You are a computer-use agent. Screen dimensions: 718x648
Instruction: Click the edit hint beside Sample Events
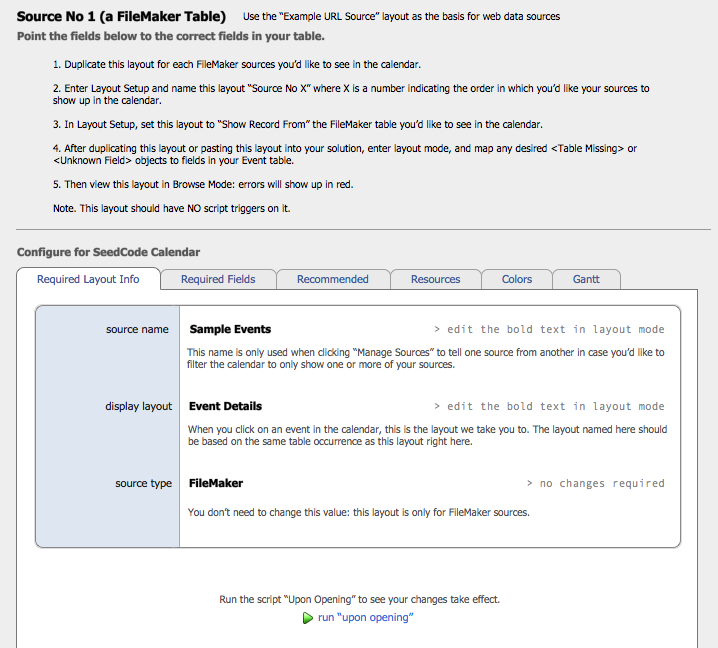click(549, 329)
